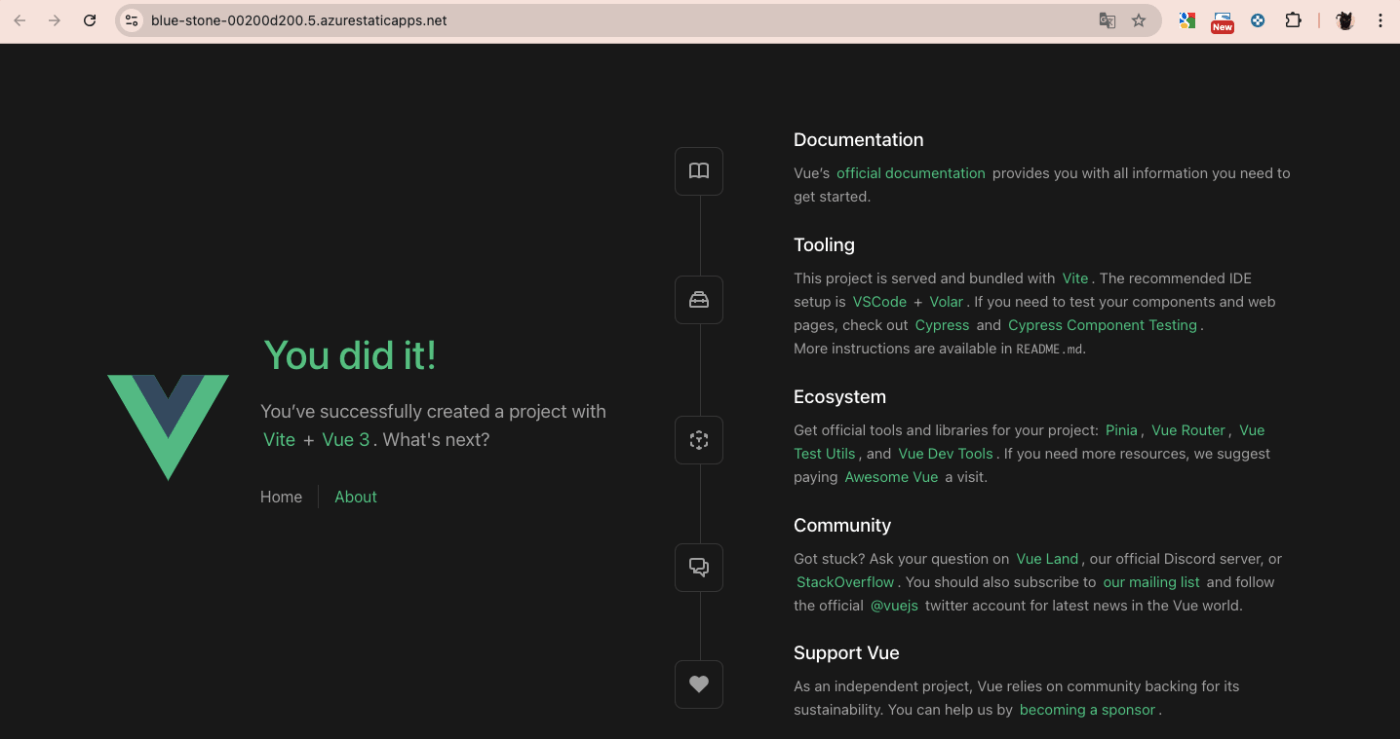The image size is (1400, 739).
Task: Open the Pinia link
Action: (1122, 430)
